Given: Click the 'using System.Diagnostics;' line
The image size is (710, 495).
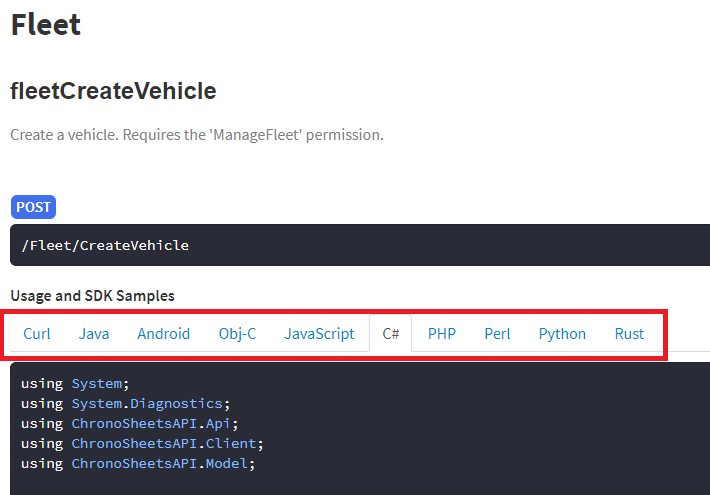Looking at the screenshot, I should point(125,404).
